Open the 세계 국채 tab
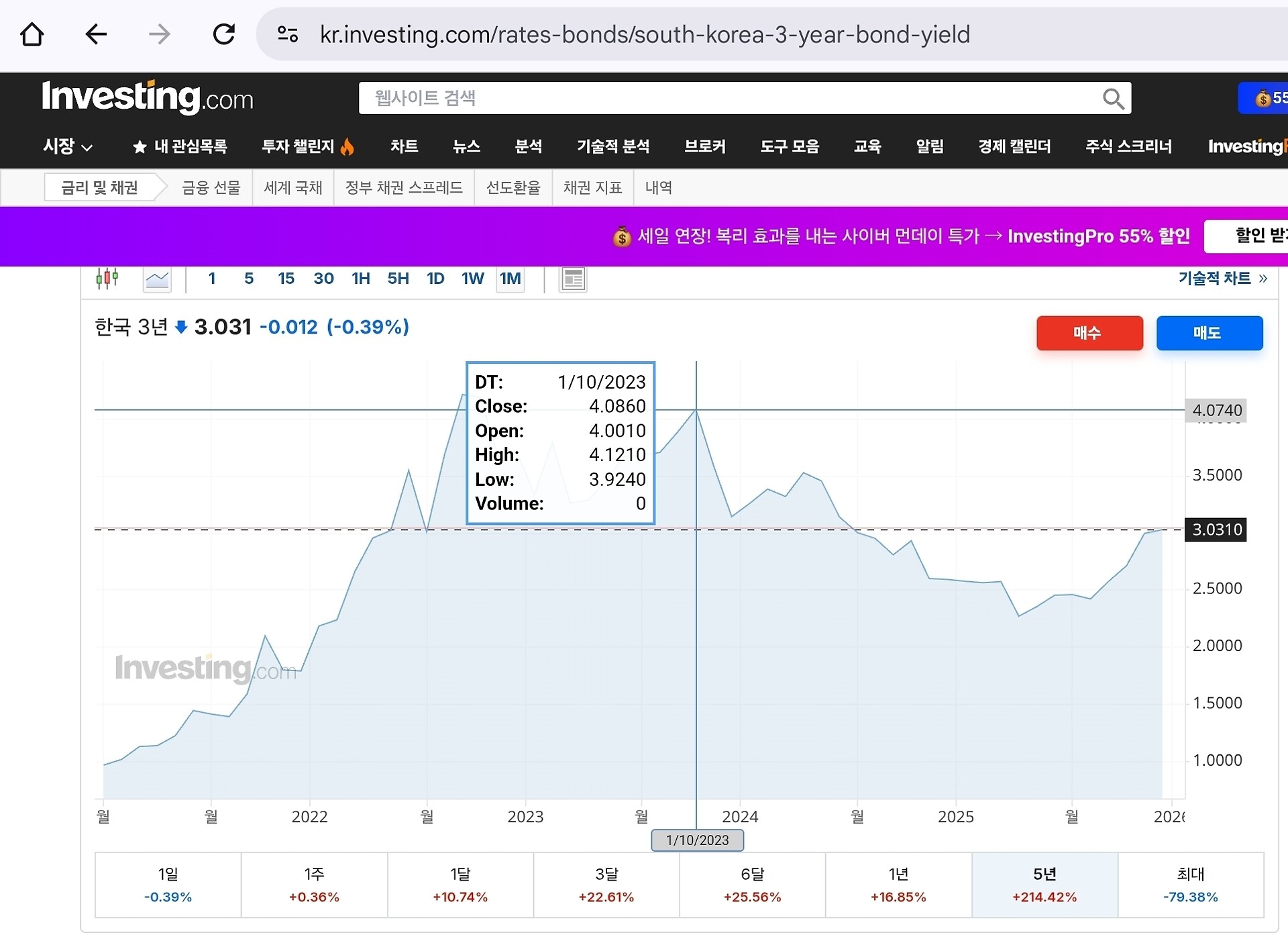This screenshot has width=1288, height=943. (x=292, y=188)
